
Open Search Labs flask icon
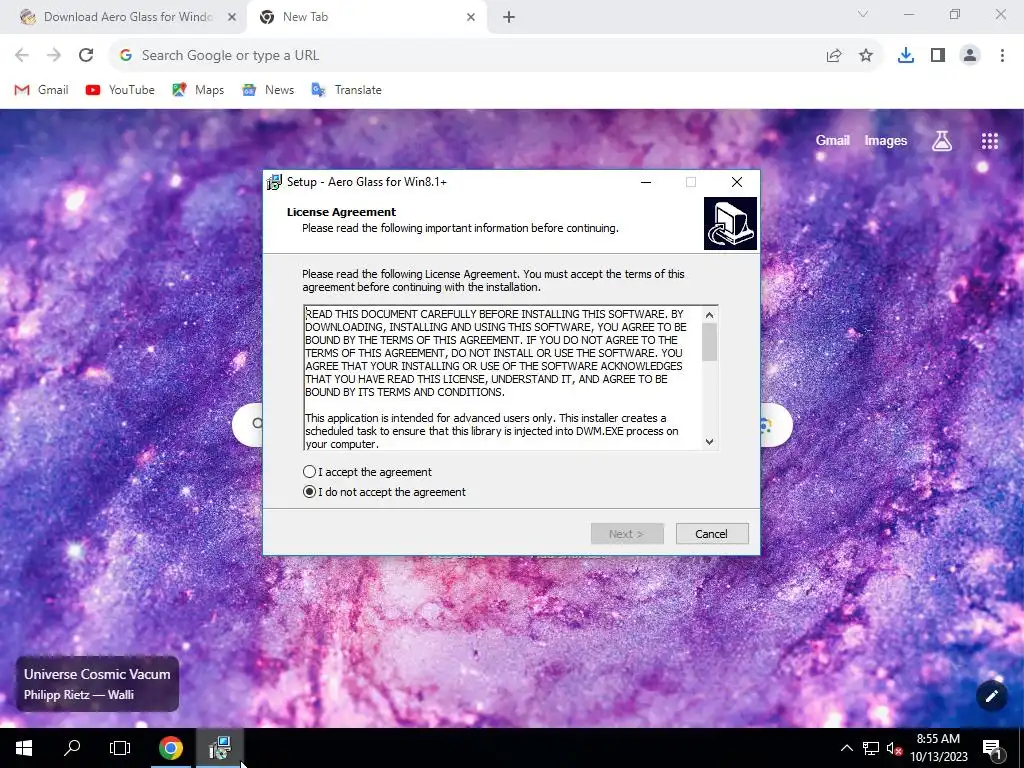click(942, 140)
